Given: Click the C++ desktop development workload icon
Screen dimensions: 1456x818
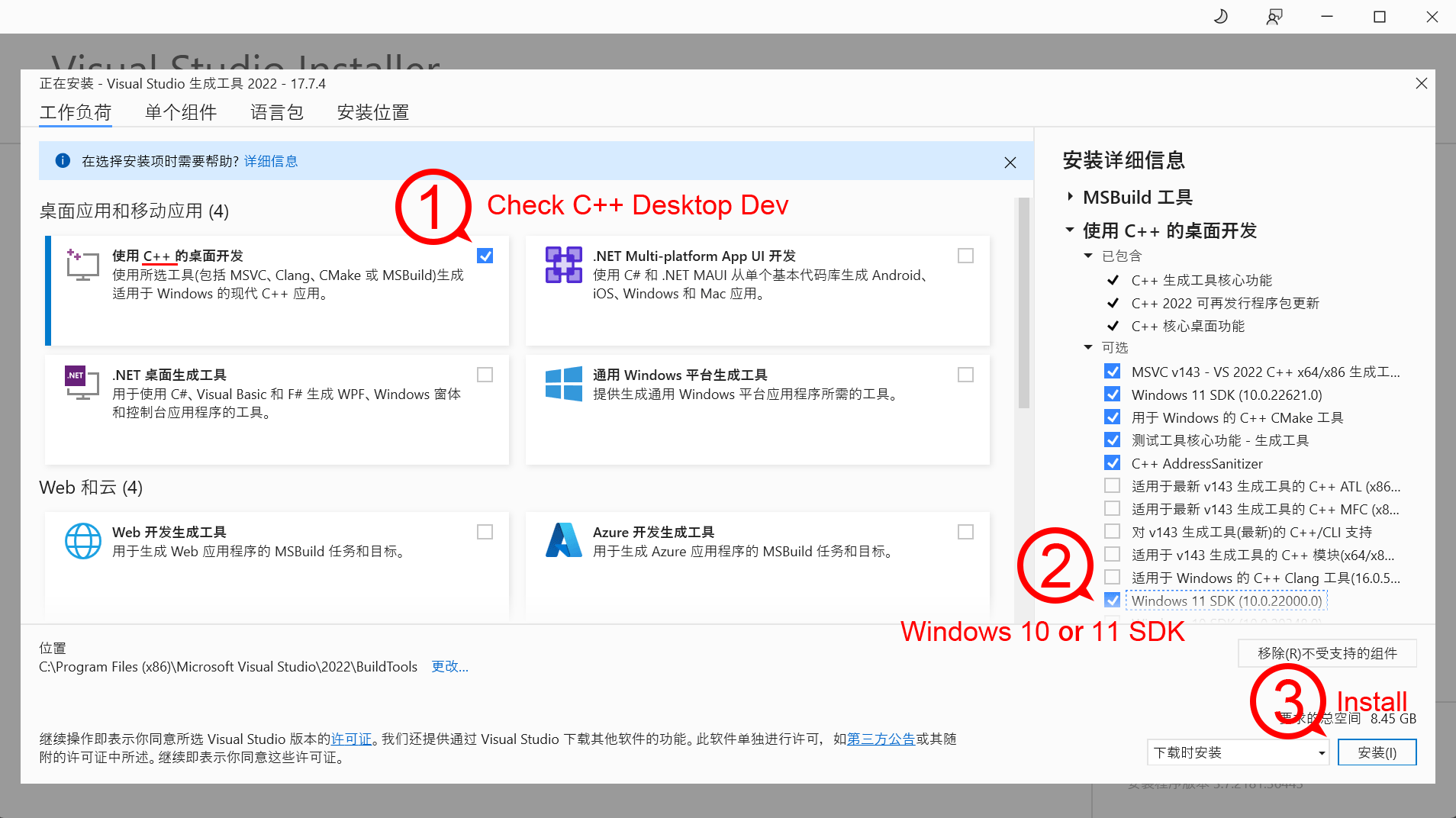Looking at the screenshot, I should [82, 265].
